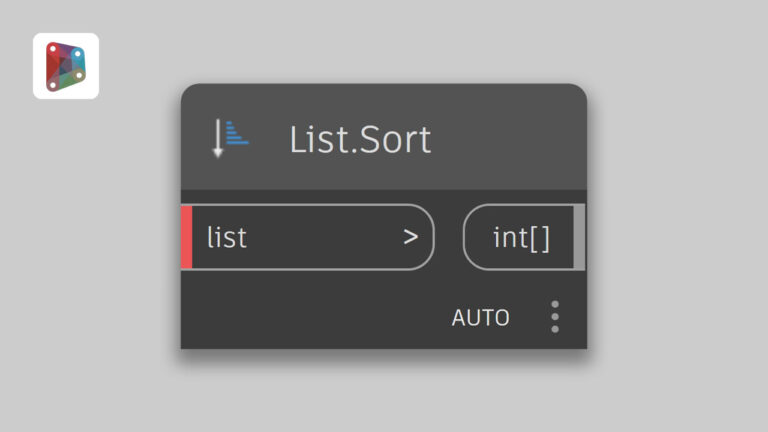Viewport: 768px width, 432px height.
Task: Click the red marker on the list port
Action: (187, 237)
